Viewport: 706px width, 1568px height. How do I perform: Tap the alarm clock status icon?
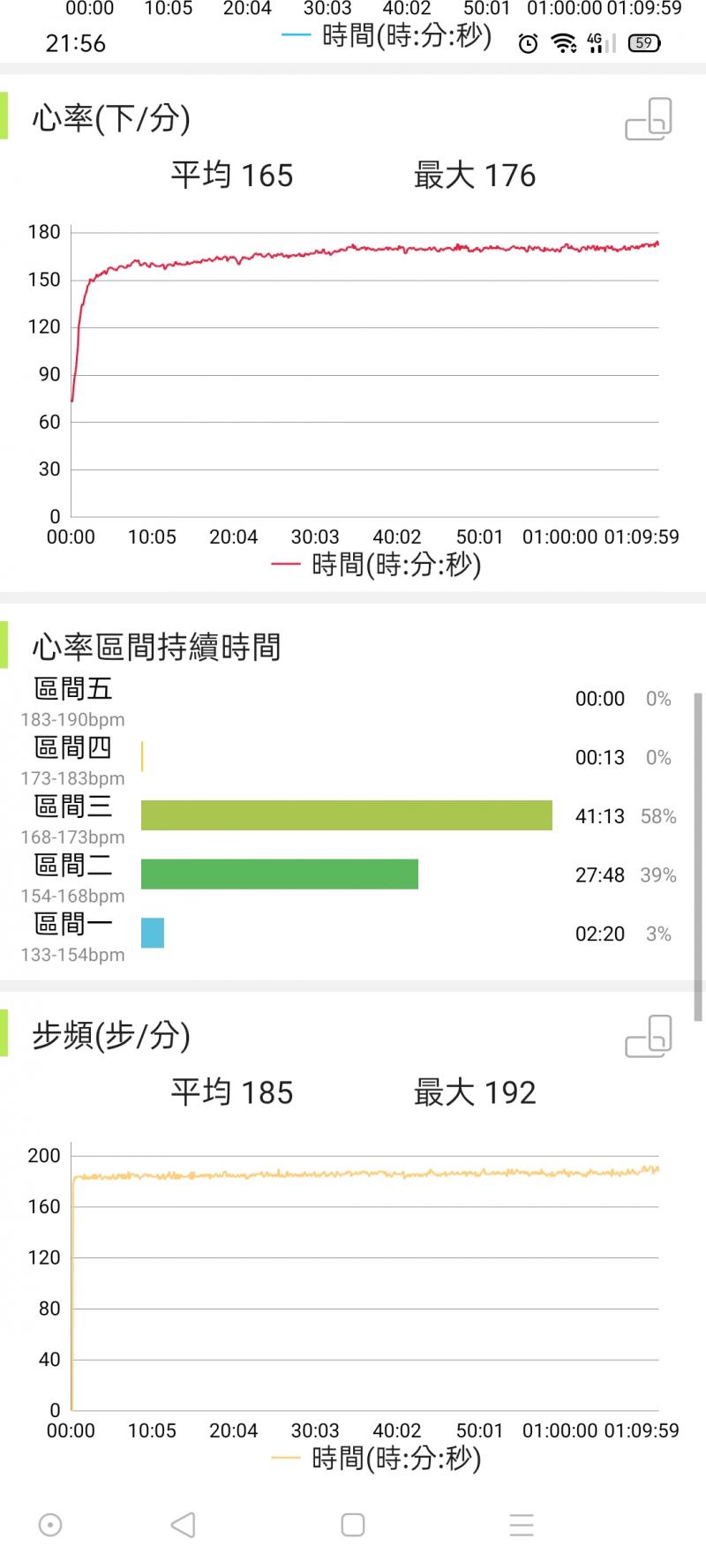click(528, 43)
